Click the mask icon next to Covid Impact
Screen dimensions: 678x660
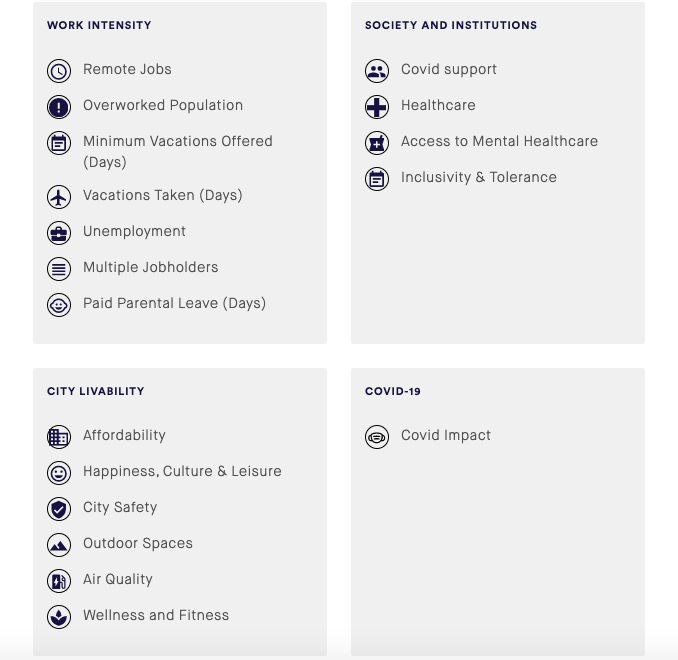click(377, 437)
